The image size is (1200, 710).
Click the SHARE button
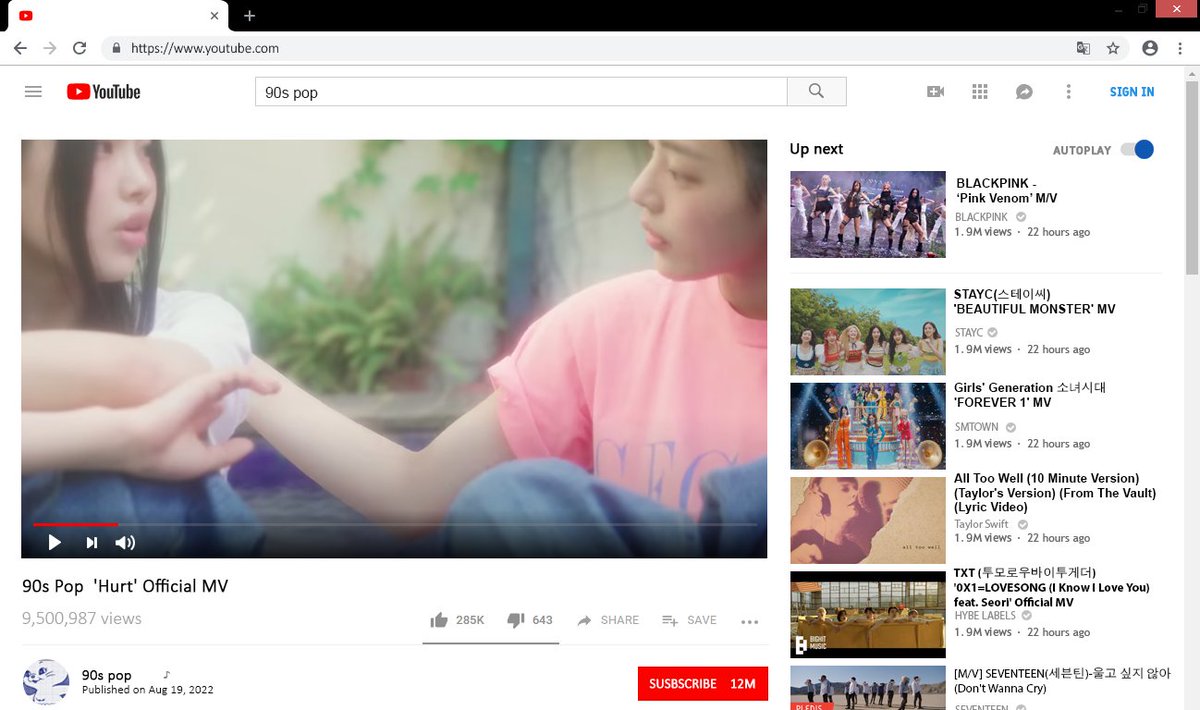point(608,620)
